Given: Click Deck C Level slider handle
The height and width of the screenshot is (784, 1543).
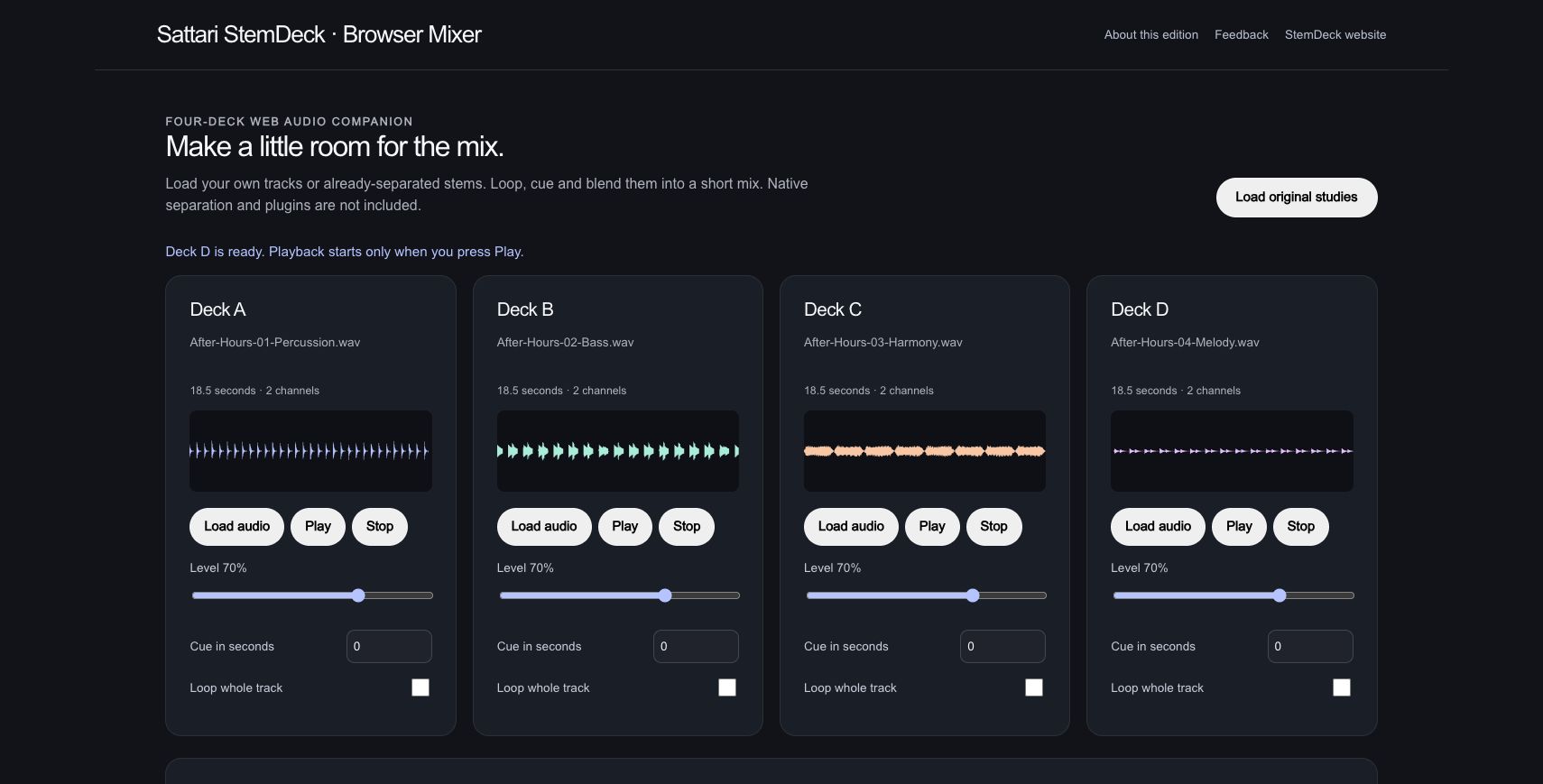Looking at the screenshot, I should coord(973,595).
